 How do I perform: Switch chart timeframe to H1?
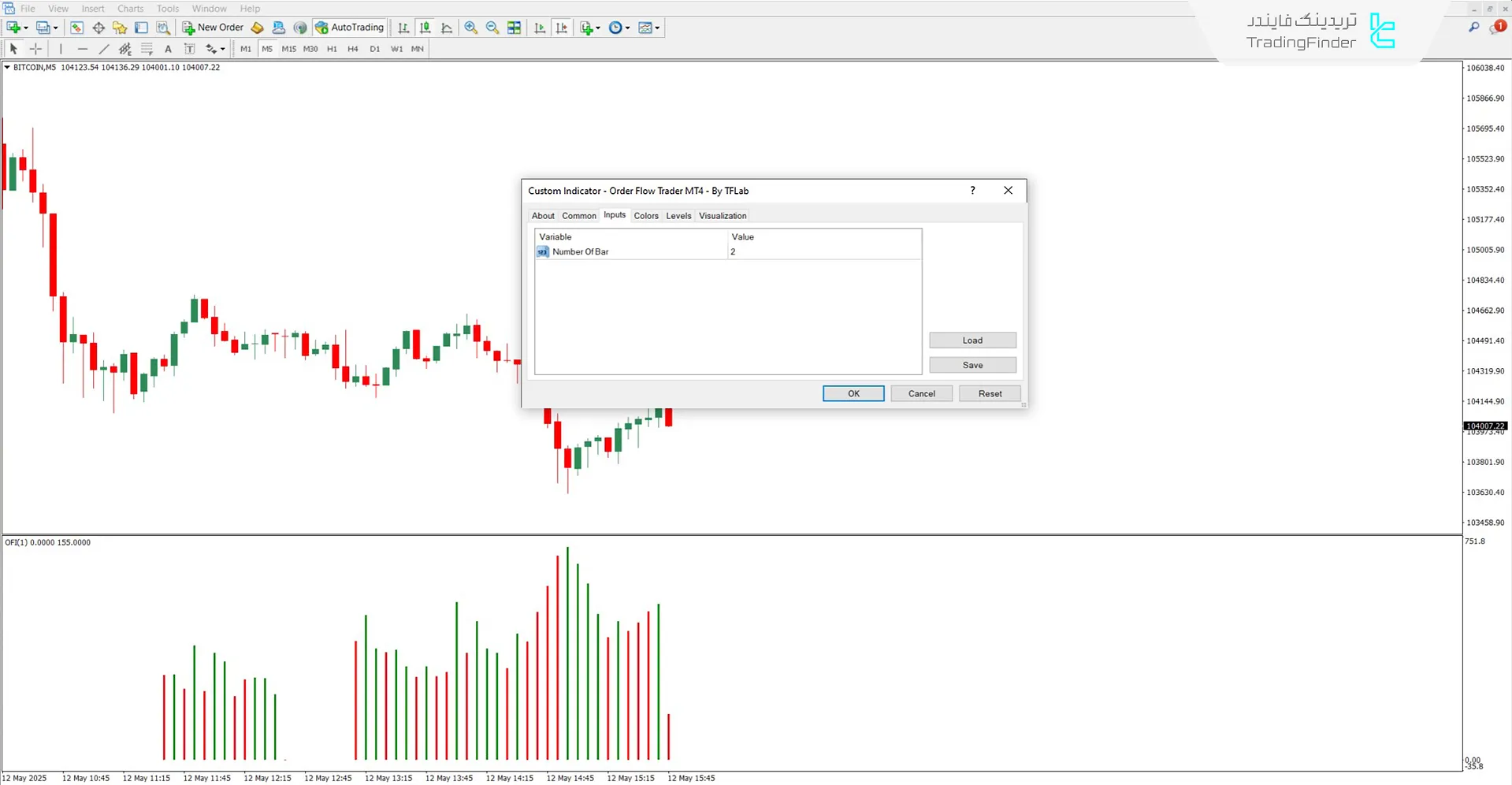point(332,48)
